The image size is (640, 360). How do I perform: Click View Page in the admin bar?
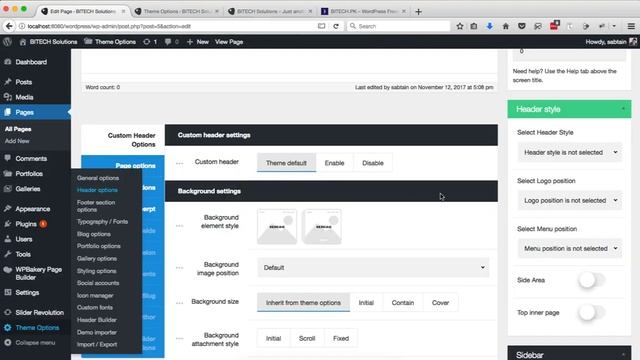pyautogui.click(x=229, y=42)
